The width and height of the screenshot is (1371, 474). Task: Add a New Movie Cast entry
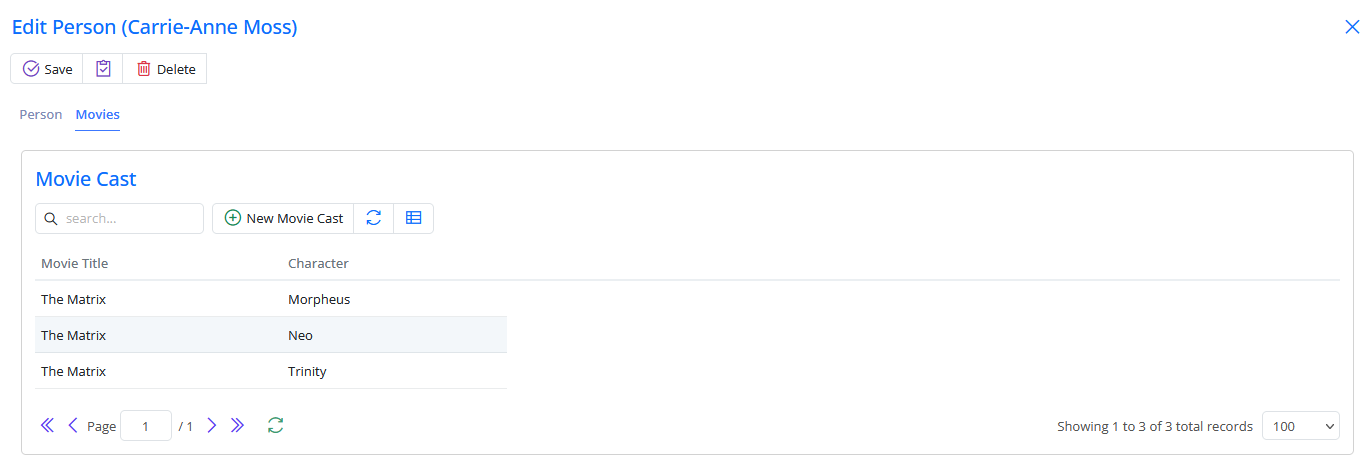pos(284,218)
